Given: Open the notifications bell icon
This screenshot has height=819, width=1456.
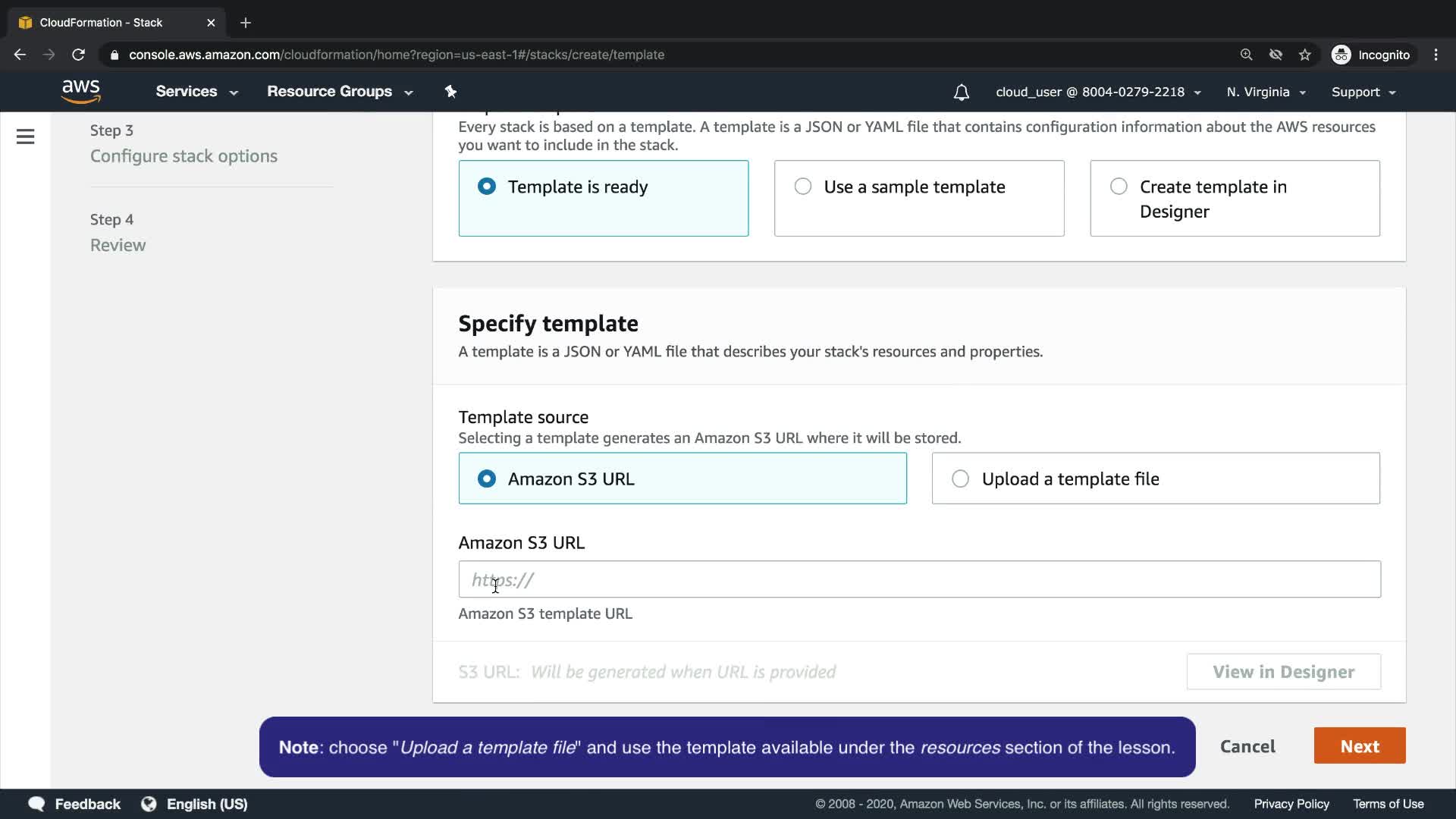Looking at the screenshot, I should (x=961, y=93).
